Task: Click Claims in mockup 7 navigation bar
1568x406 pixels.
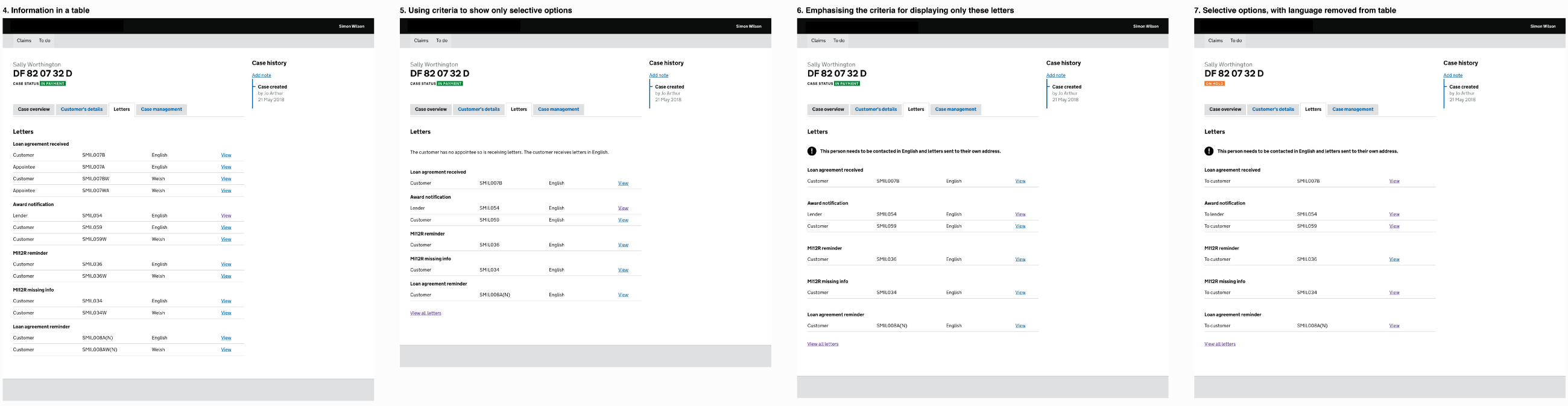Action: click(x=1216, y=41)
